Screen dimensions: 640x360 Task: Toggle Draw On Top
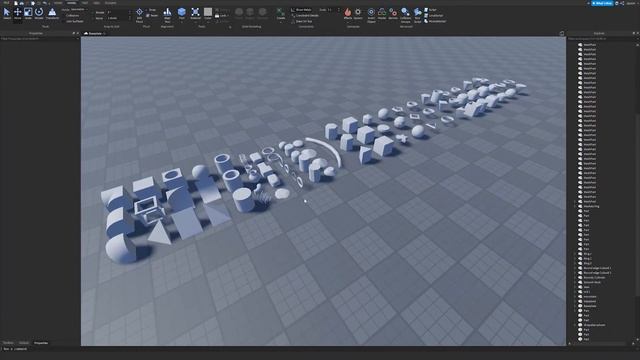301,21
